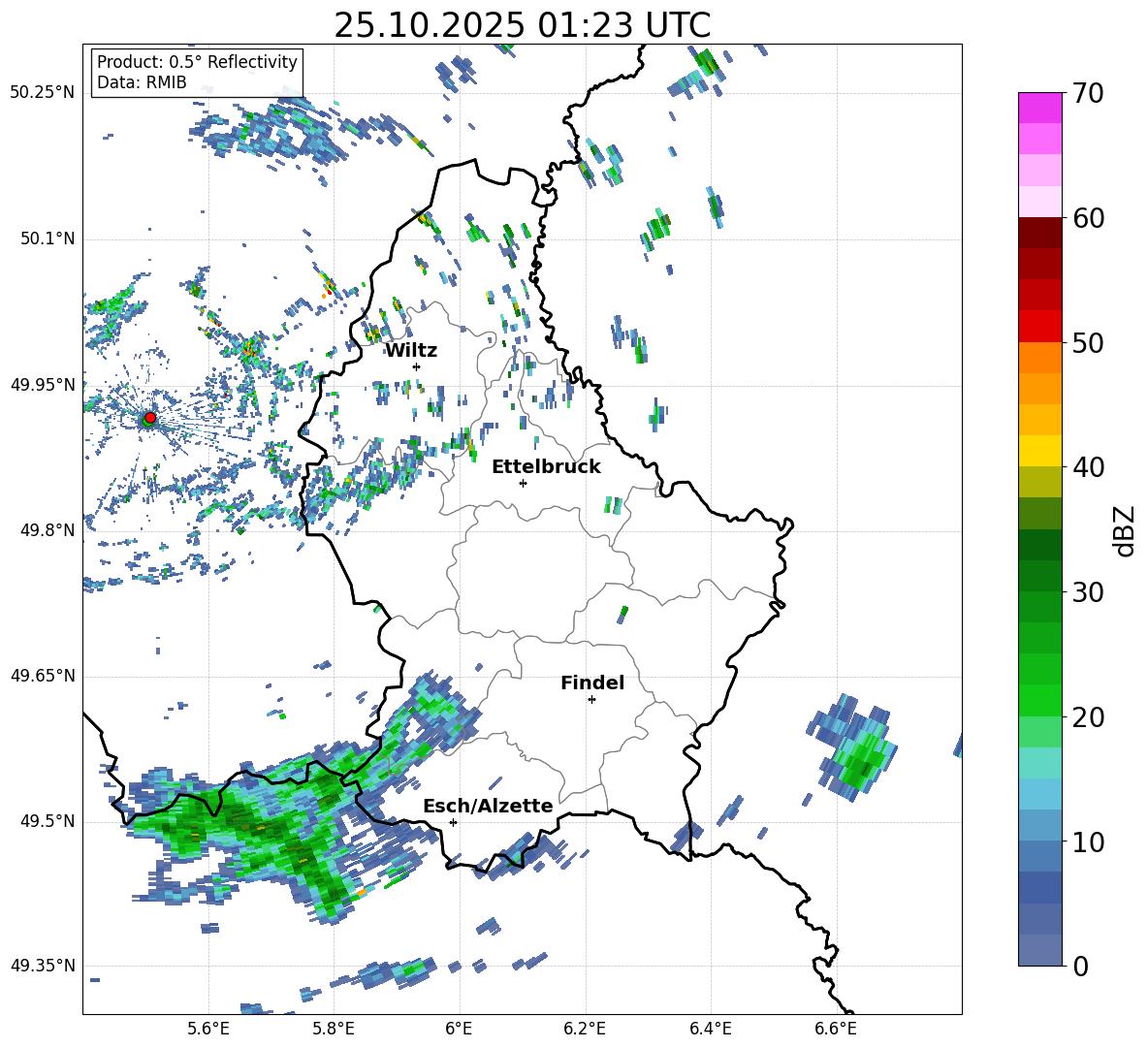Click the Data: RMIB text
The image size is (1148, 1048).
tap(142, 82)
